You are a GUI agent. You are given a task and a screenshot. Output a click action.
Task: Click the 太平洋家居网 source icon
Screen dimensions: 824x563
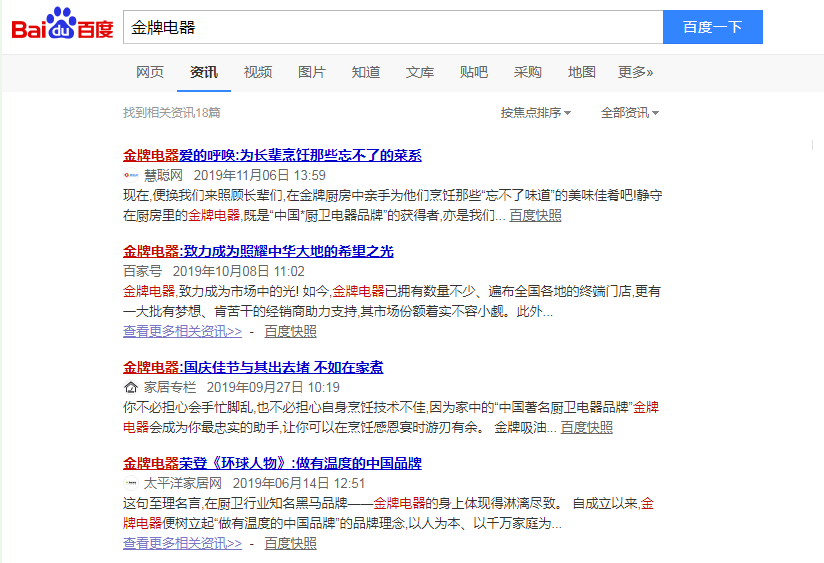pyautogui.click(x=131, y=483)
